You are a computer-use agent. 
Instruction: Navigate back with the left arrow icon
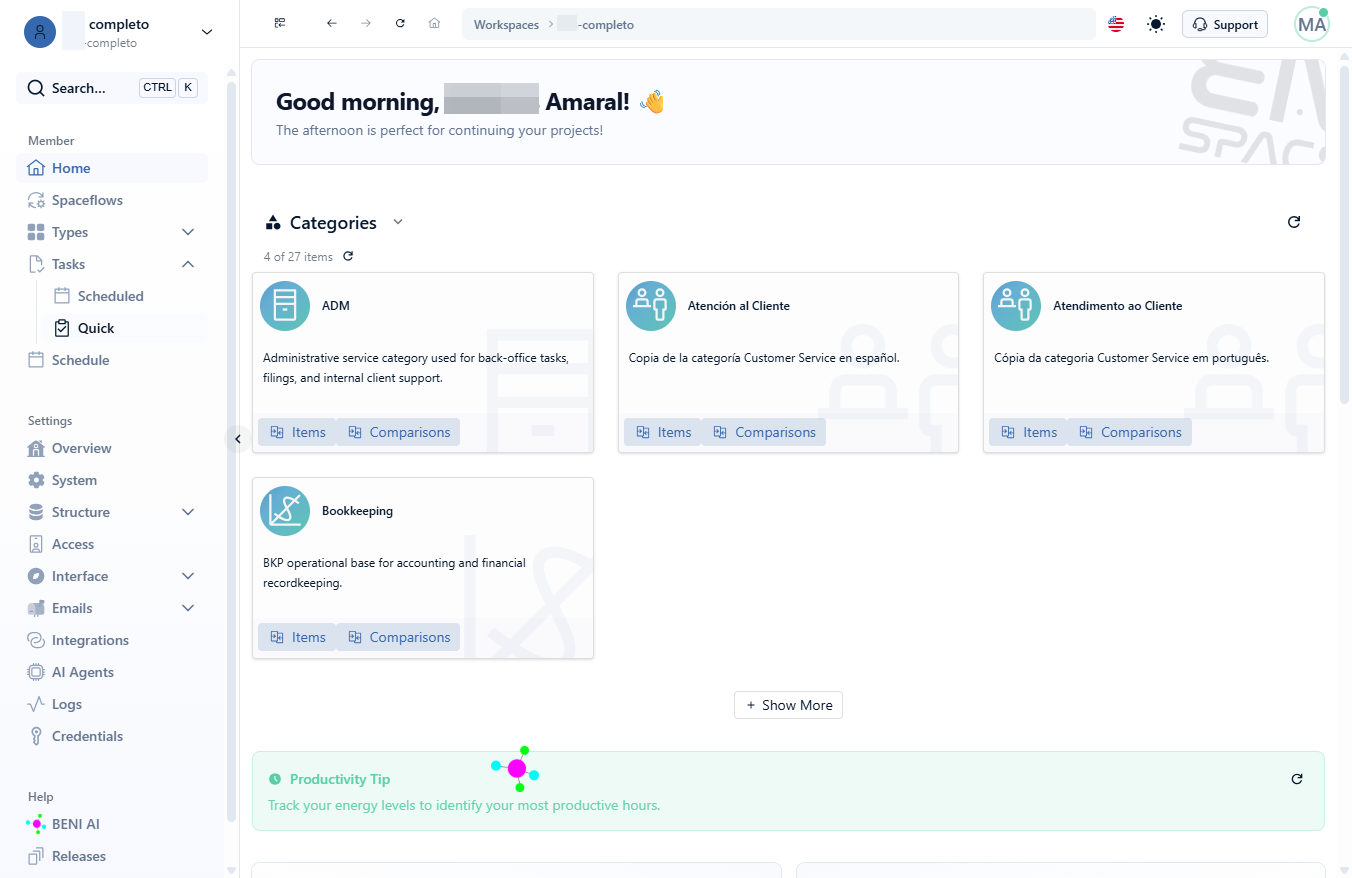[332, 23]
